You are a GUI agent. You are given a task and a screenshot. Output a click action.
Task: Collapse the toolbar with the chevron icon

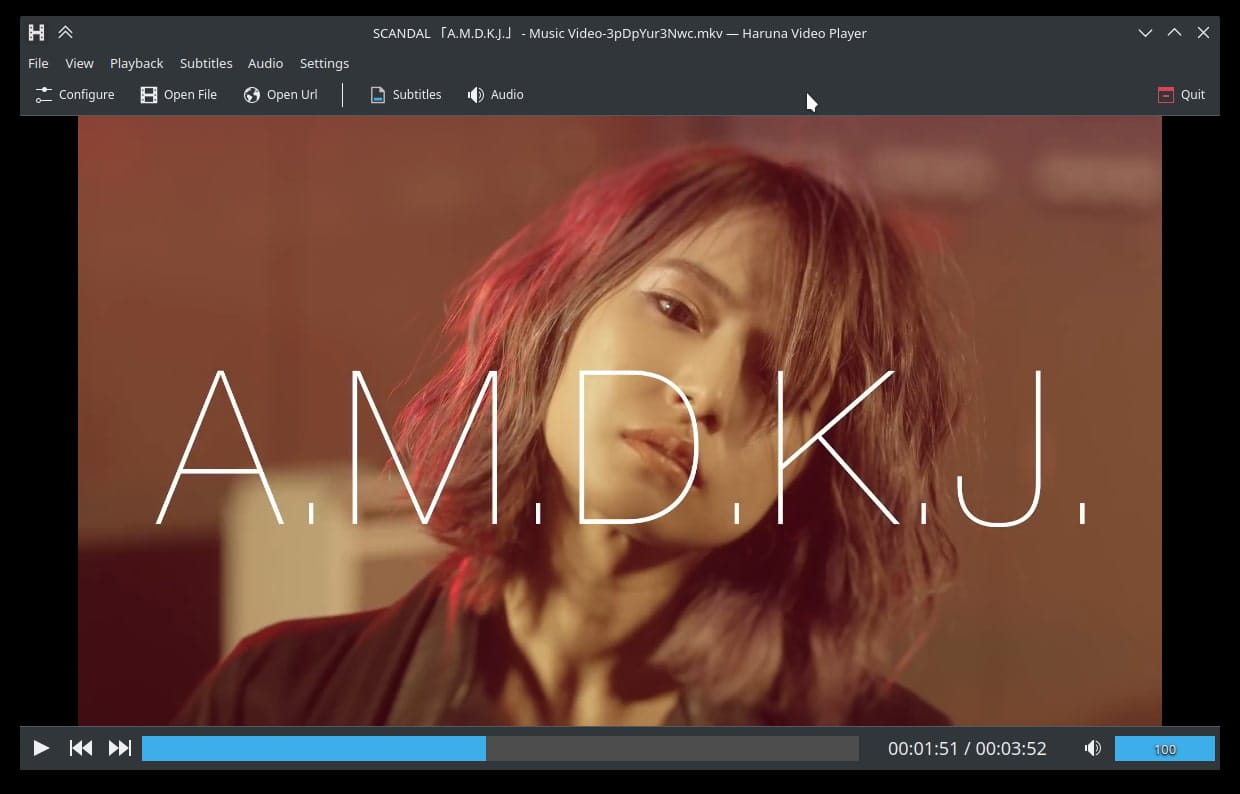tap(66, 32)
